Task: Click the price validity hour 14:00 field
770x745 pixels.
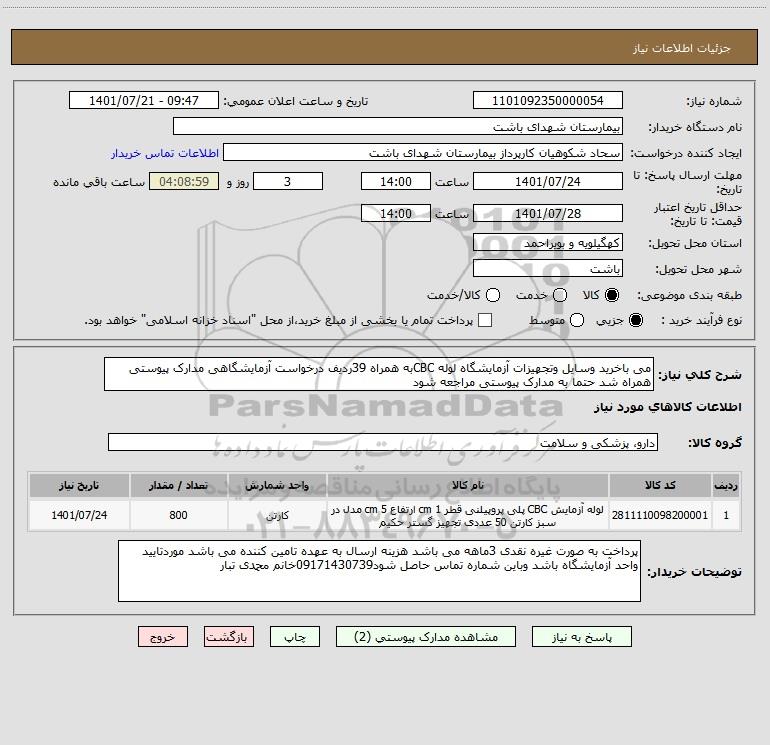Action: click(x=396, y=213)
